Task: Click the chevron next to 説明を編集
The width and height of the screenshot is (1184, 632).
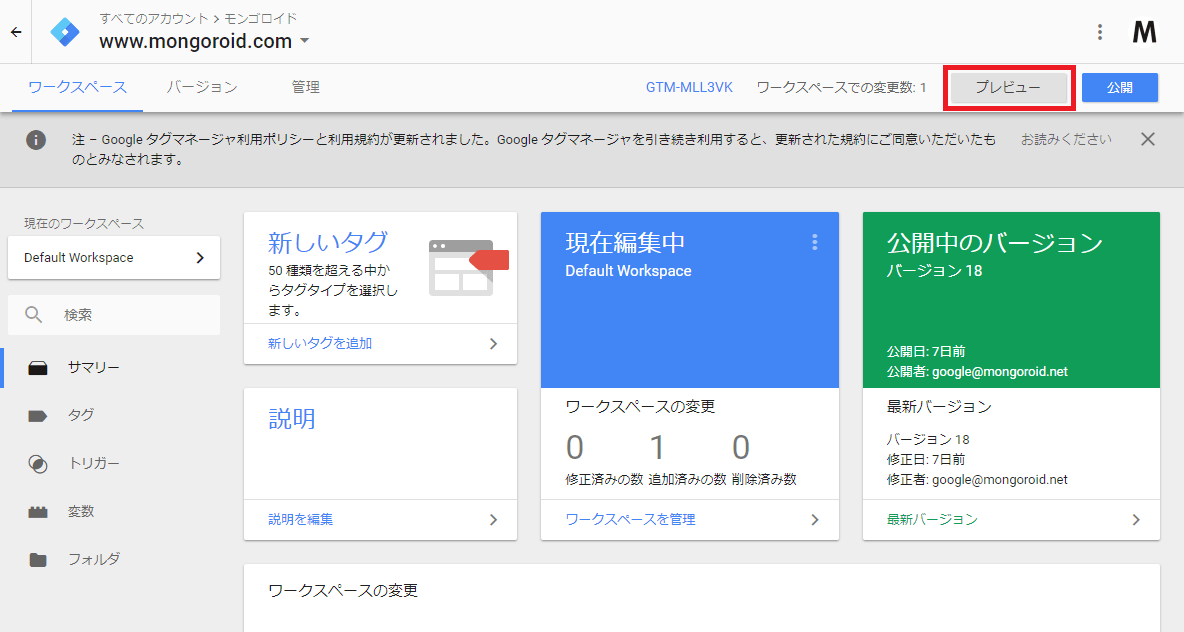Action: pos(493,519)
